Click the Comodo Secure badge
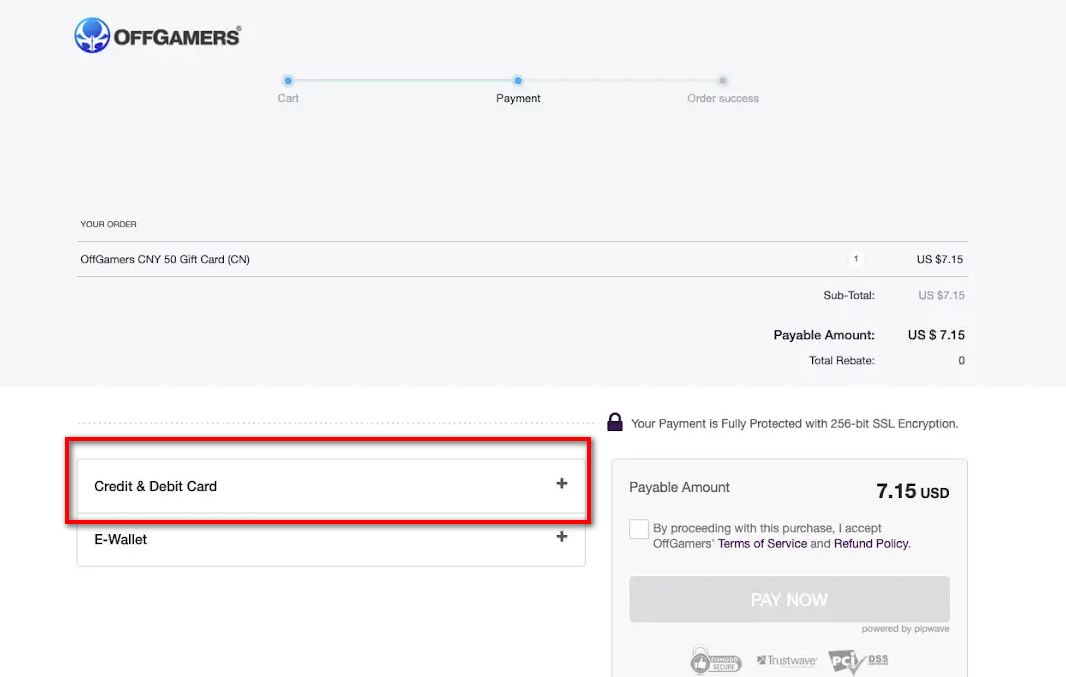1066x677 pixels. pos(714,661)
